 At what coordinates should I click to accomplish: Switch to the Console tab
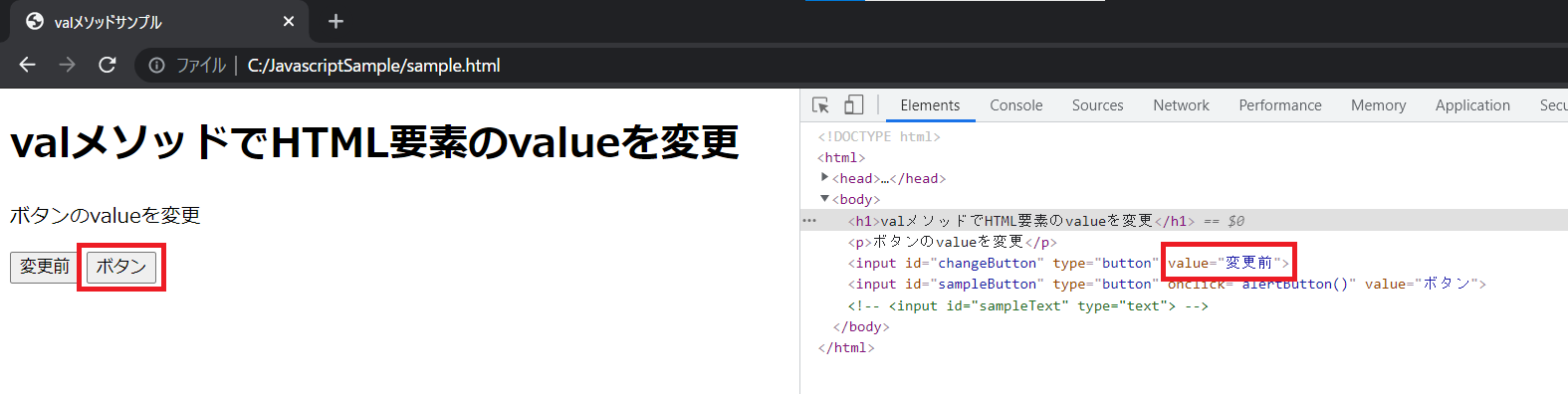pos(1016,105)
